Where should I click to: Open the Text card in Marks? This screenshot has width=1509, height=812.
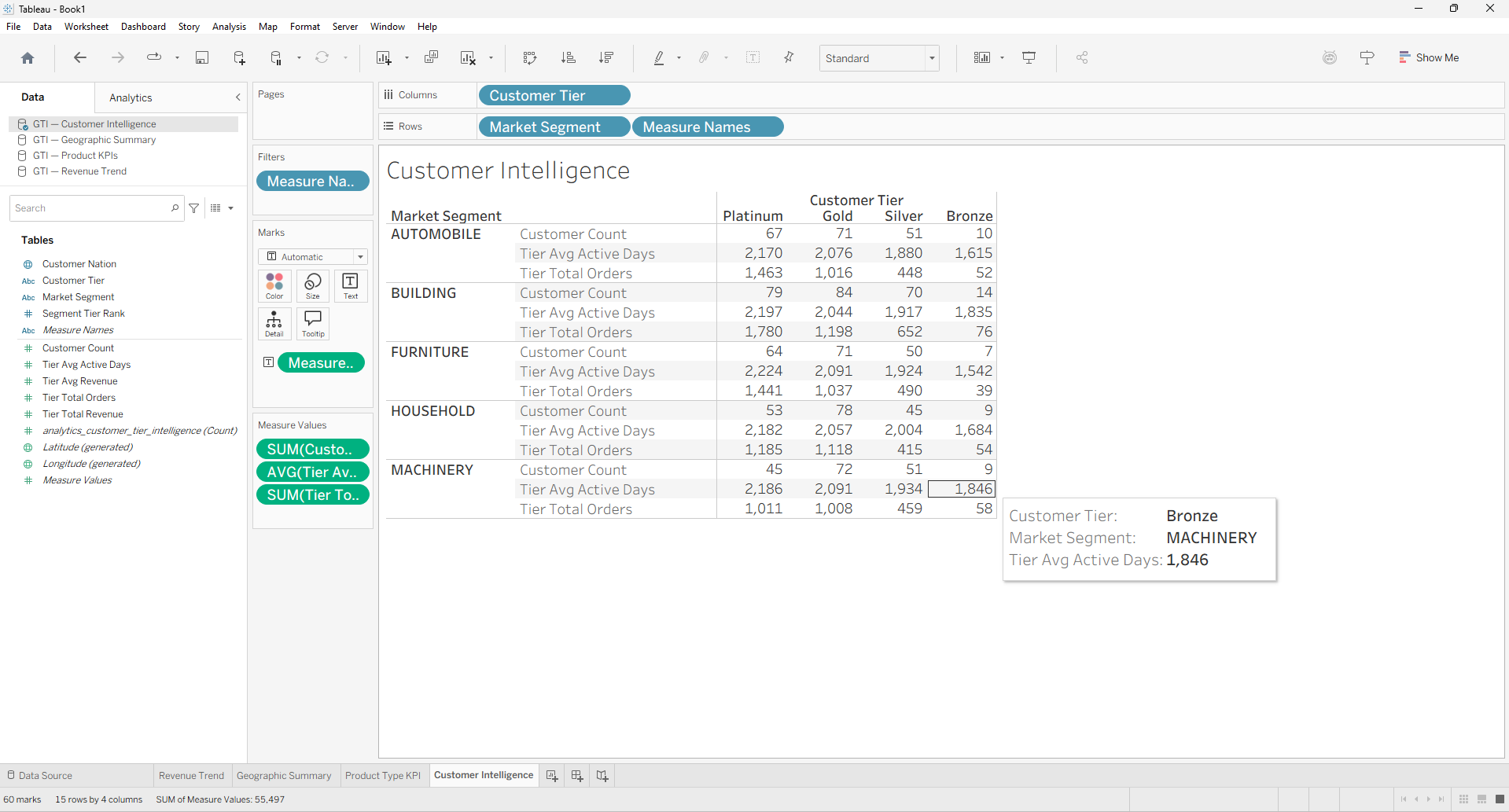[x=351, y=286]
